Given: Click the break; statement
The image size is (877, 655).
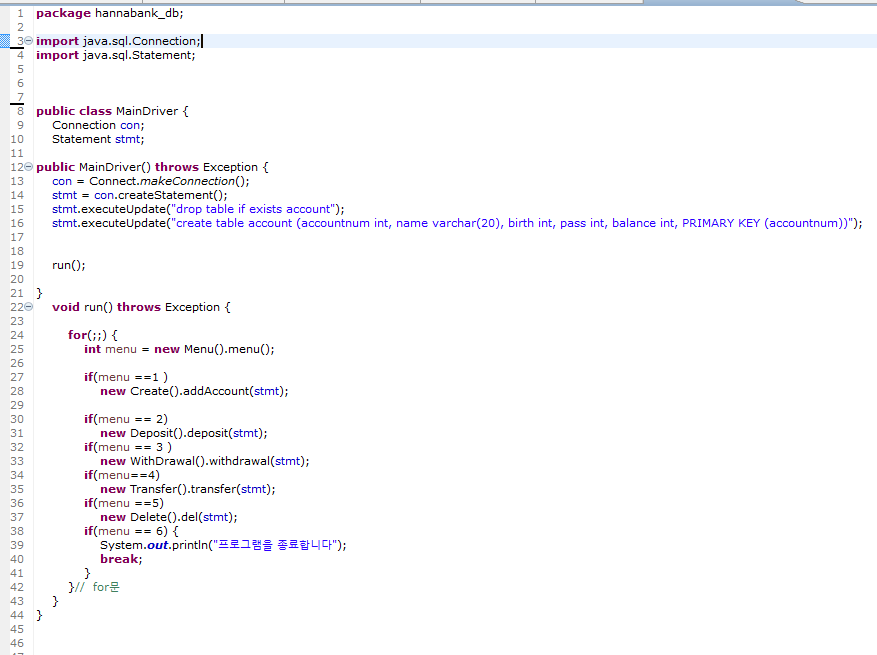Looking at the screenshot, I should [x=121, y=559].
